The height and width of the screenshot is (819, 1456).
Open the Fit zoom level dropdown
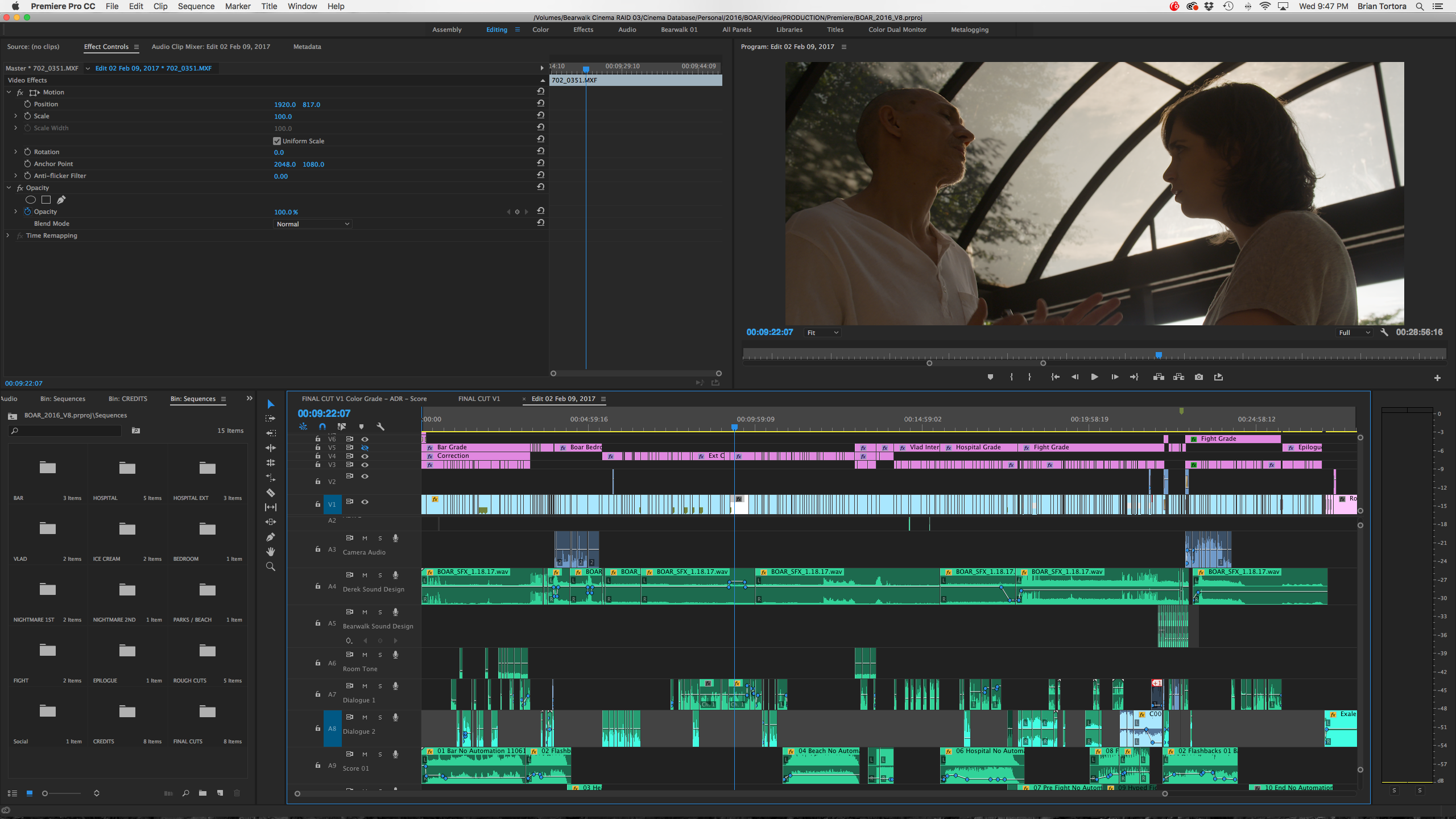pos(822,333)
